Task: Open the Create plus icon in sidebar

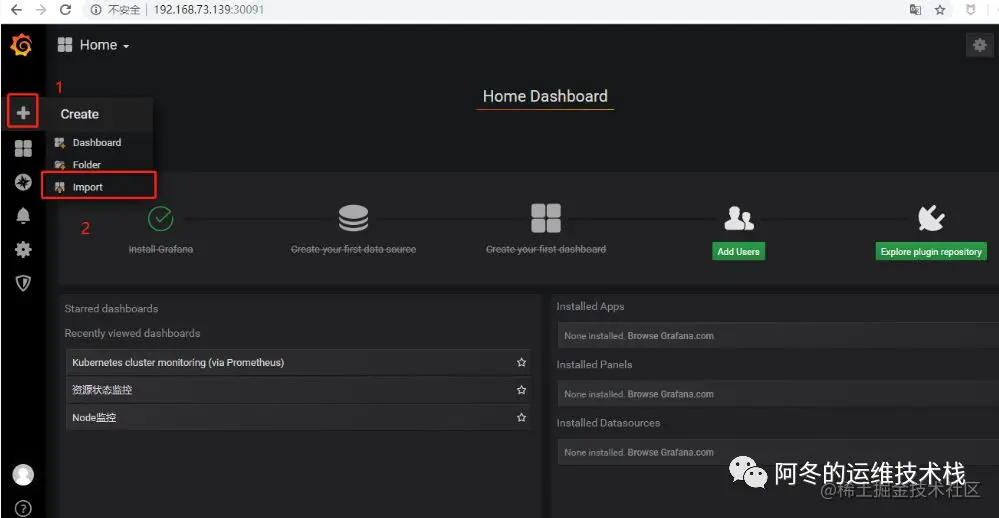Action: coord(23,113)
